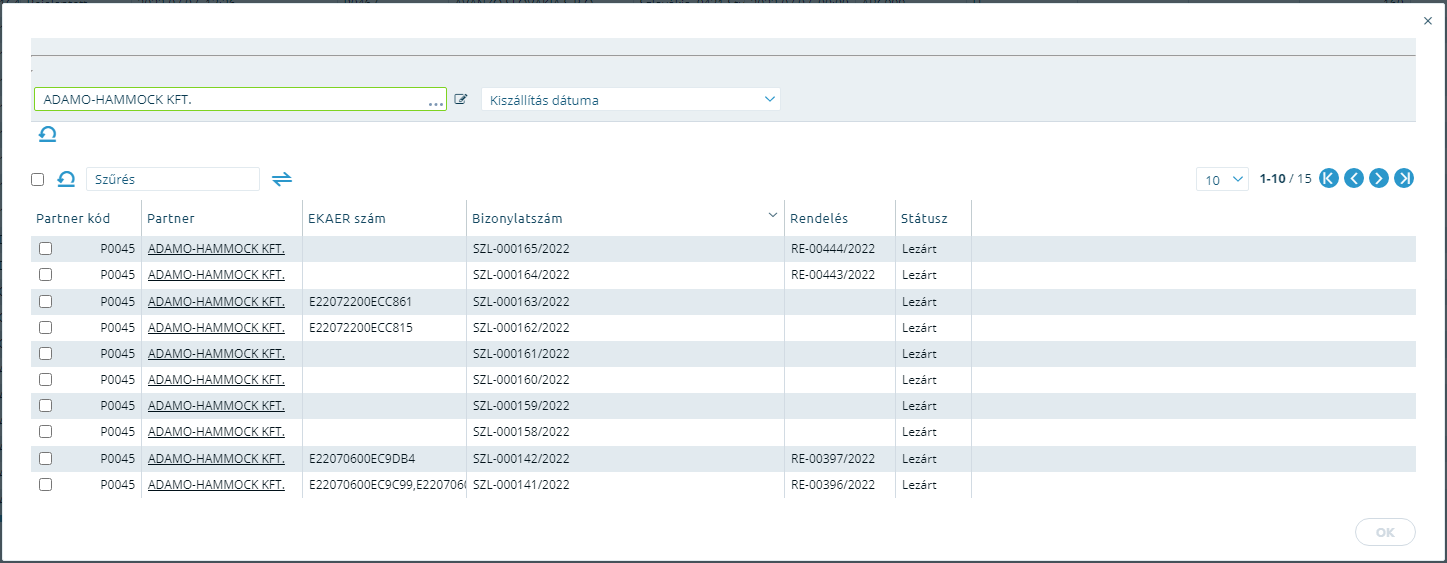This screenshot has width=1447, height=563.
Task: Click the OK button
Action: click(x=1385, y=532)
